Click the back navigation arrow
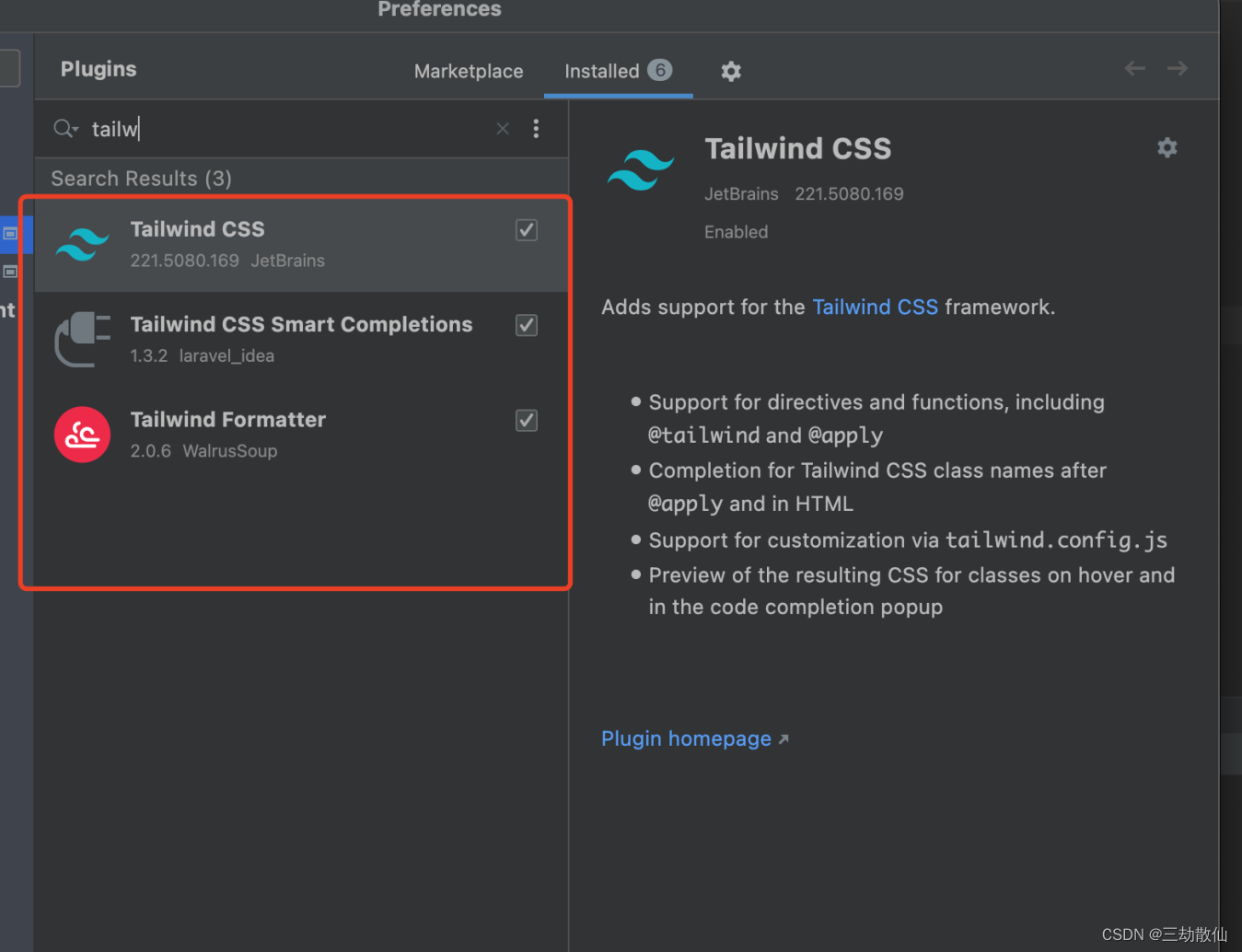This screenshot has height=952, width=1242. (x=1134, y=67)
